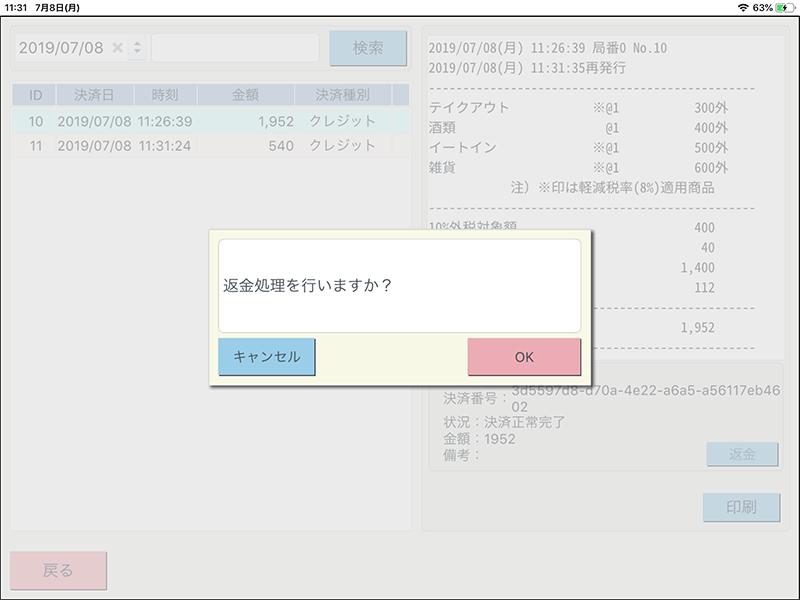Click the date stepper arrows
The width and height of the screenshot is (800, 600).
[x=137, y=48]
